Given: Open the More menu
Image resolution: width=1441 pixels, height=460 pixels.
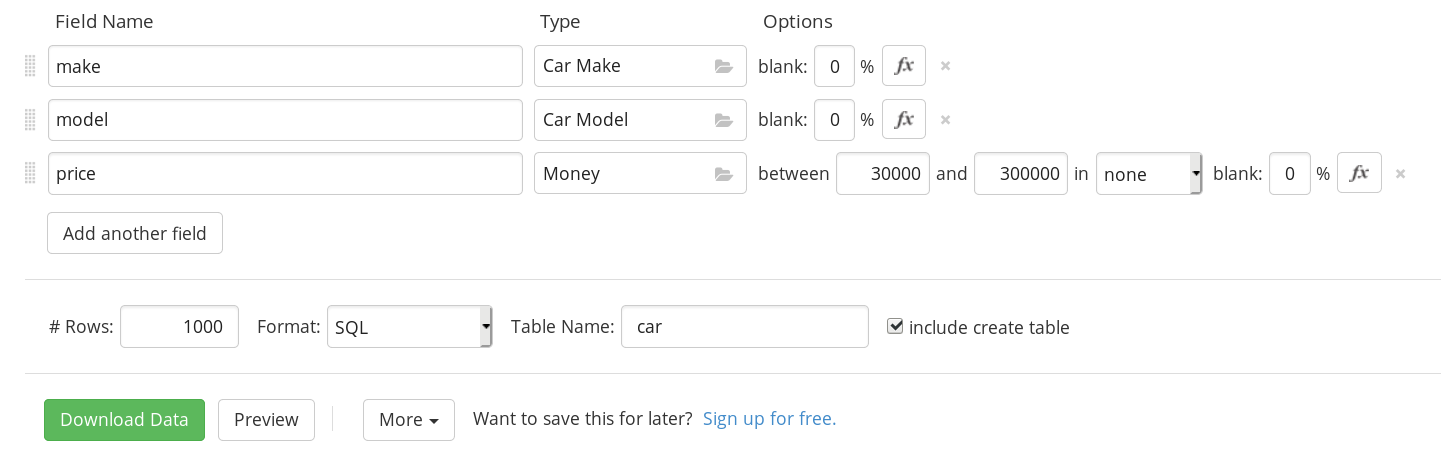Looking at the screenshot, I should (x=408, y=420).
